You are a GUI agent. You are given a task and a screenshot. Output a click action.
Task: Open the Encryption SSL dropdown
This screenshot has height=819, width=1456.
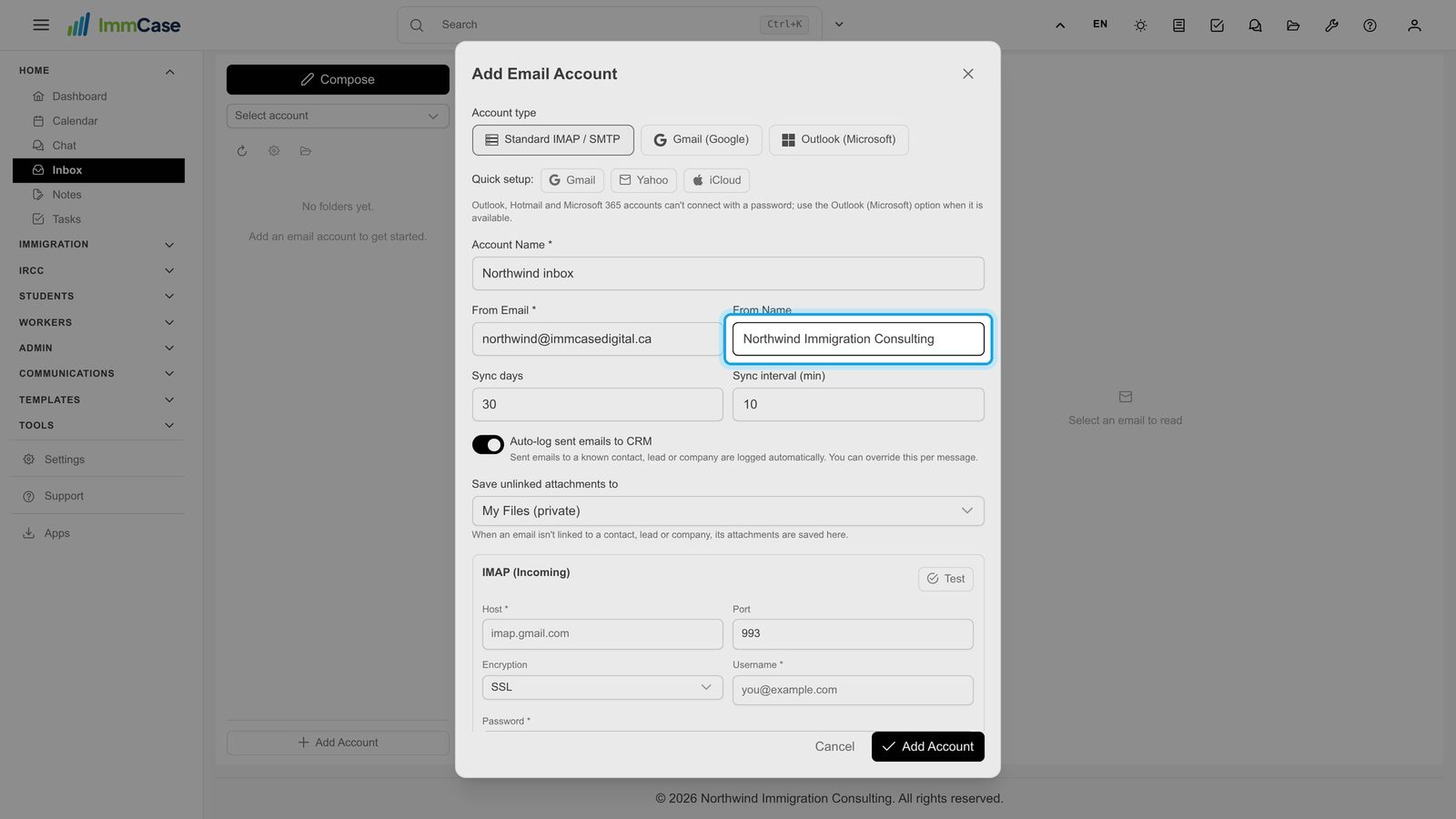602,687
